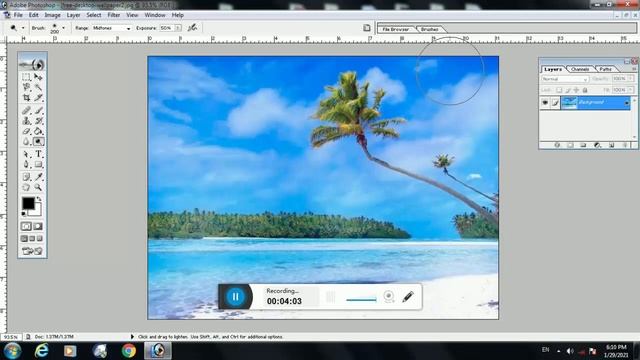
Task: Switch to Standard Screen mode
Action: pyautogui.click(x=24, y=238)
